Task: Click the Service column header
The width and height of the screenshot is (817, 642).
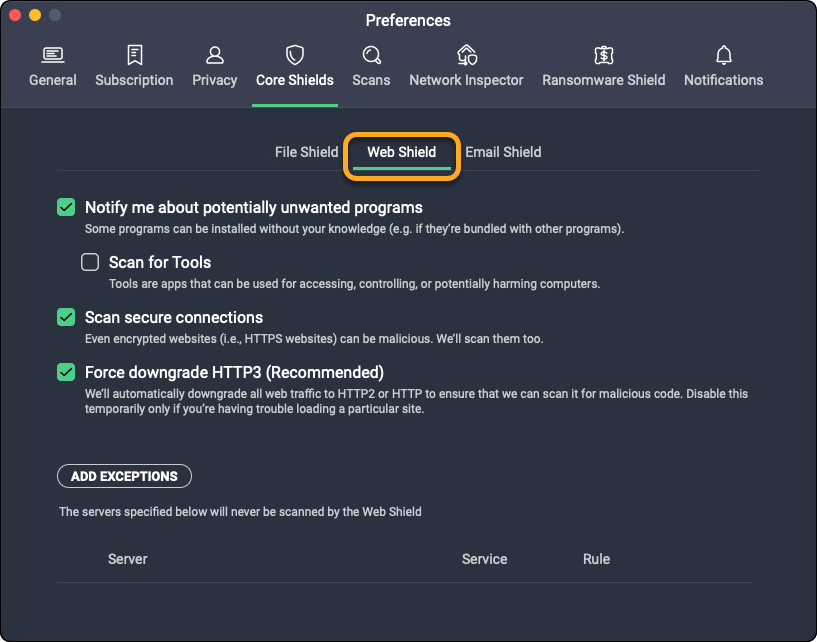Action: coord(484,559)
